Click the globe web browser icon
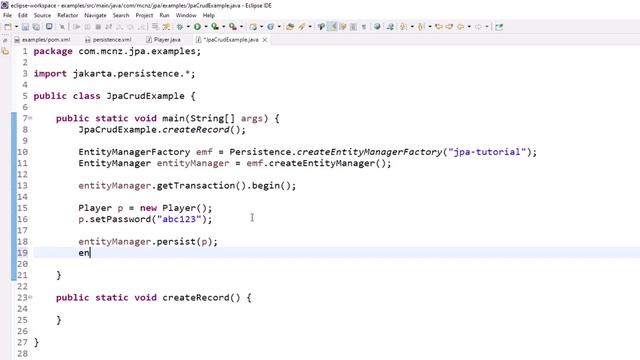Image resolution: width=640 pixels, height=360 pixels. (x=377, y=27)
